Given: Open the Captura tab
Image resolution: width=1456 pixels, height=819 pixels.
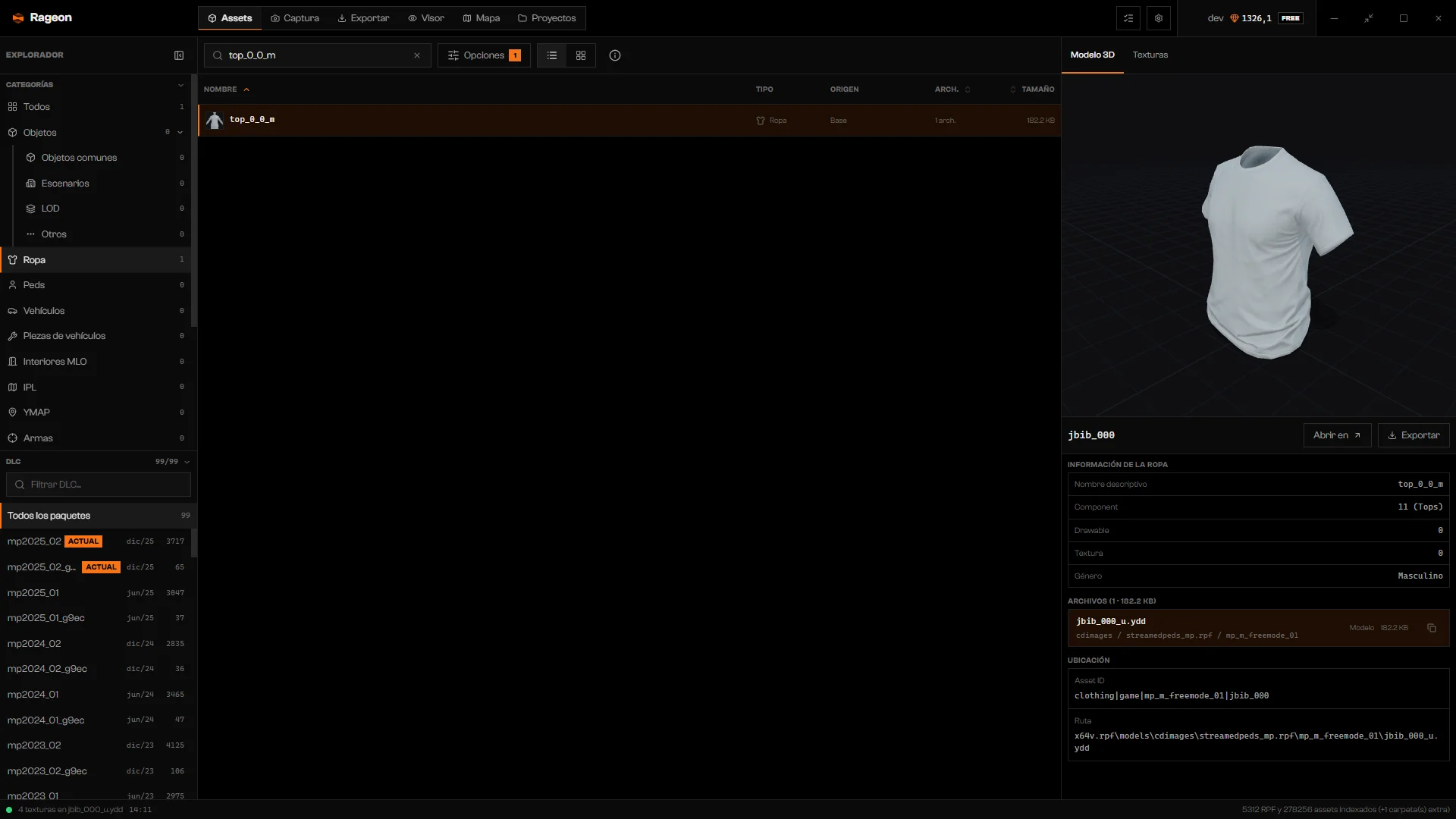Looking at the screenshot, I should [x=295, y=18].
